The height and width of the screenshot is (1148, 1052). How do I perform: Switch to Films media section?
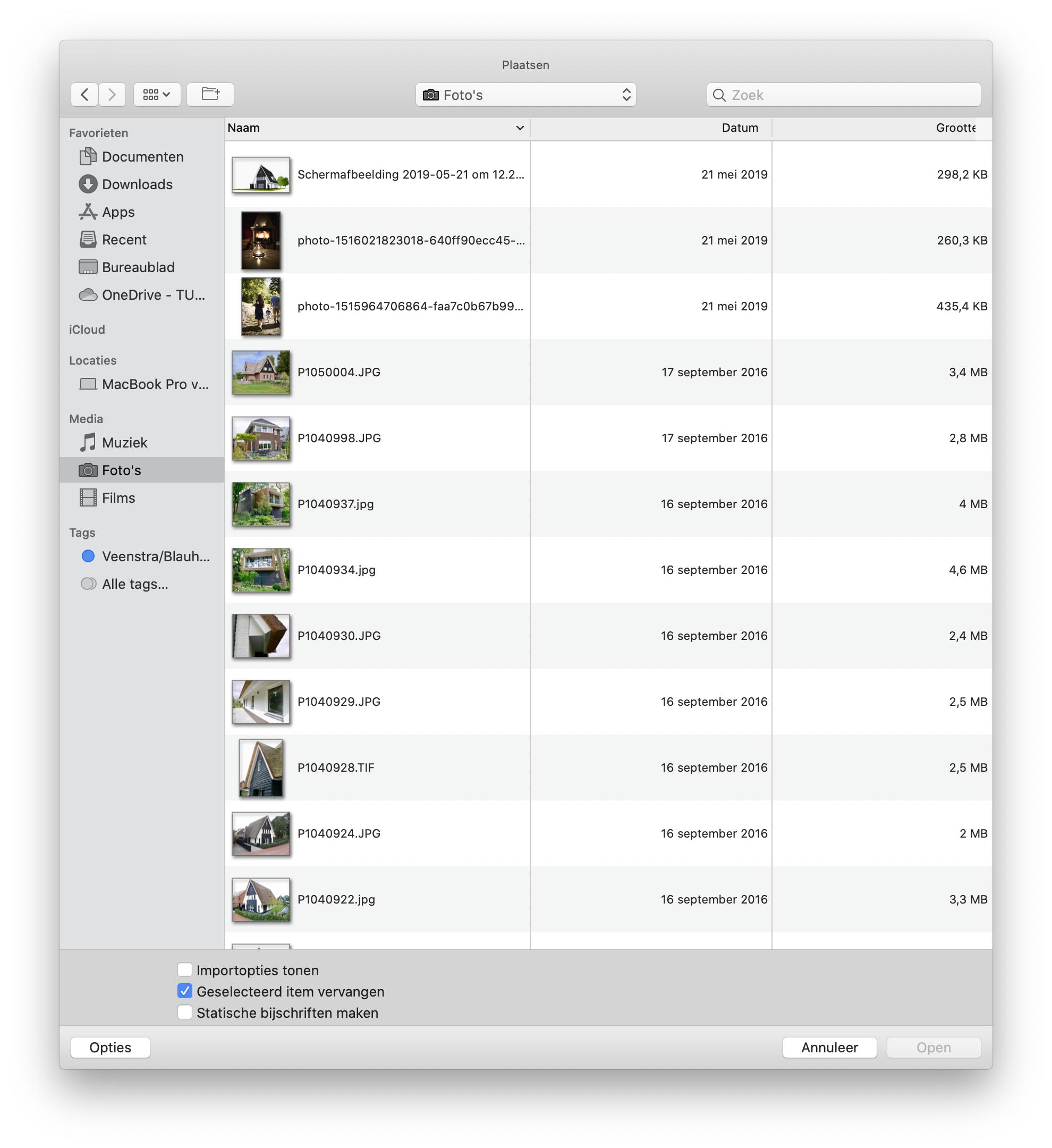point(118,497)
